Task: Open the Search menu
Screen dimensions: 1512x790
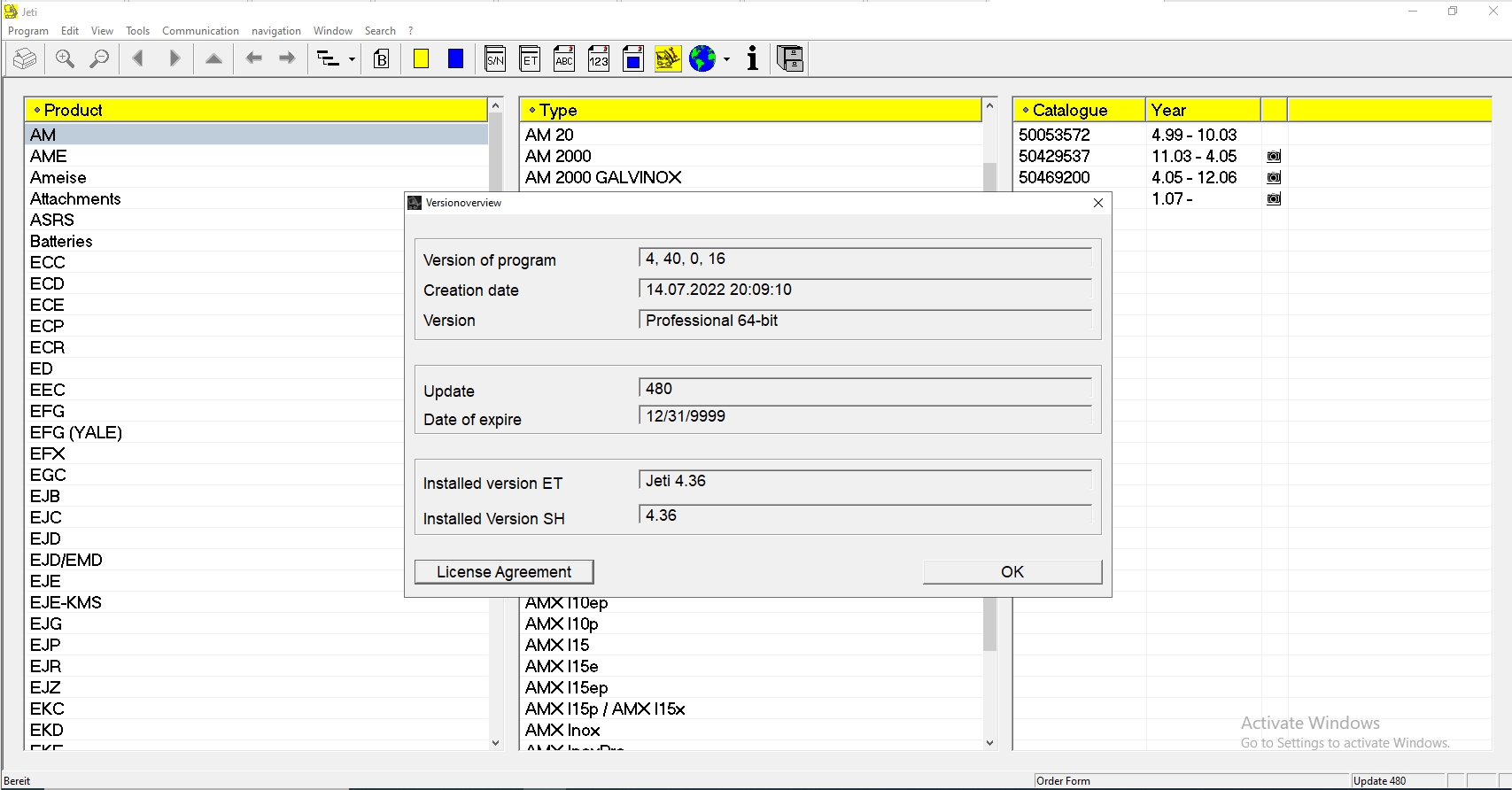Action: (380, 31)
